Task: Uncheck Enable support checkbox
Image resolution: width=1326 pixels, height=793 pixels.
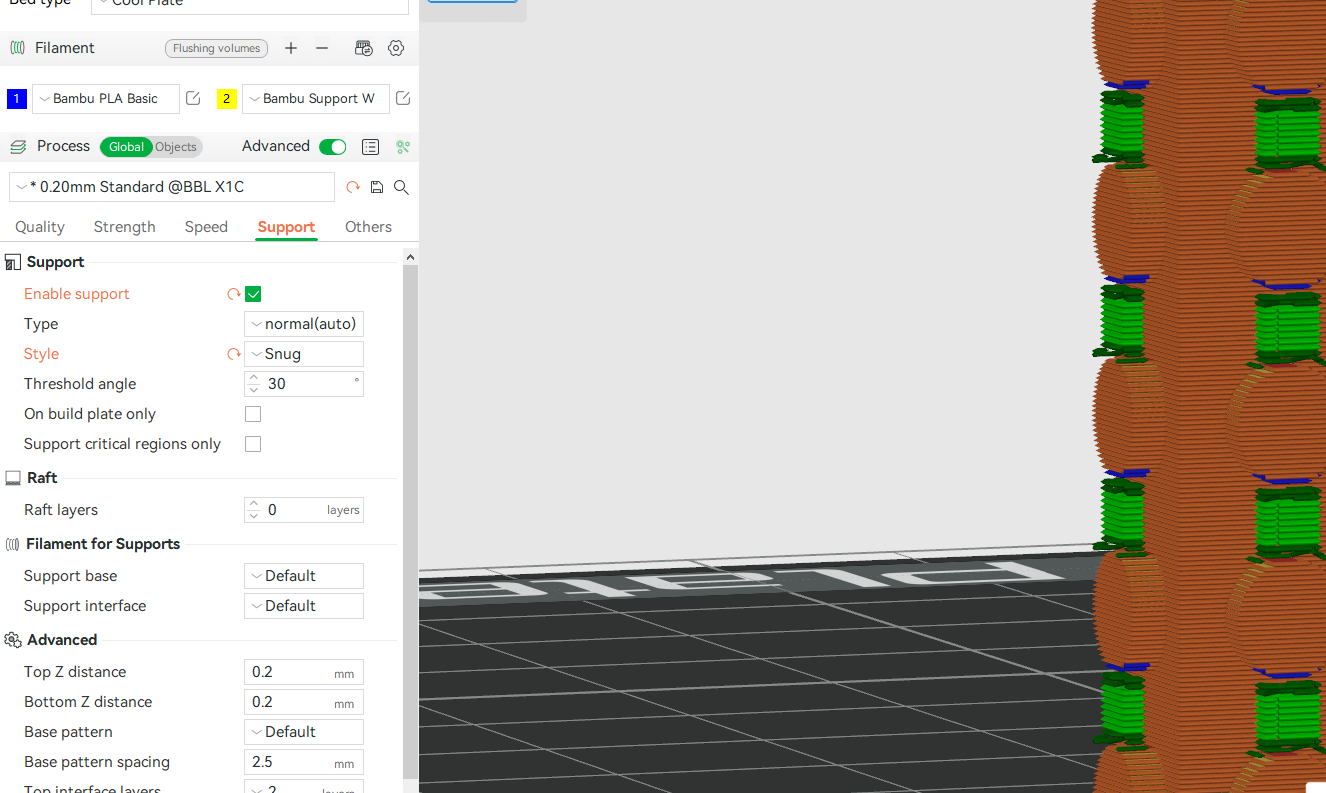Action: [253, 294]
